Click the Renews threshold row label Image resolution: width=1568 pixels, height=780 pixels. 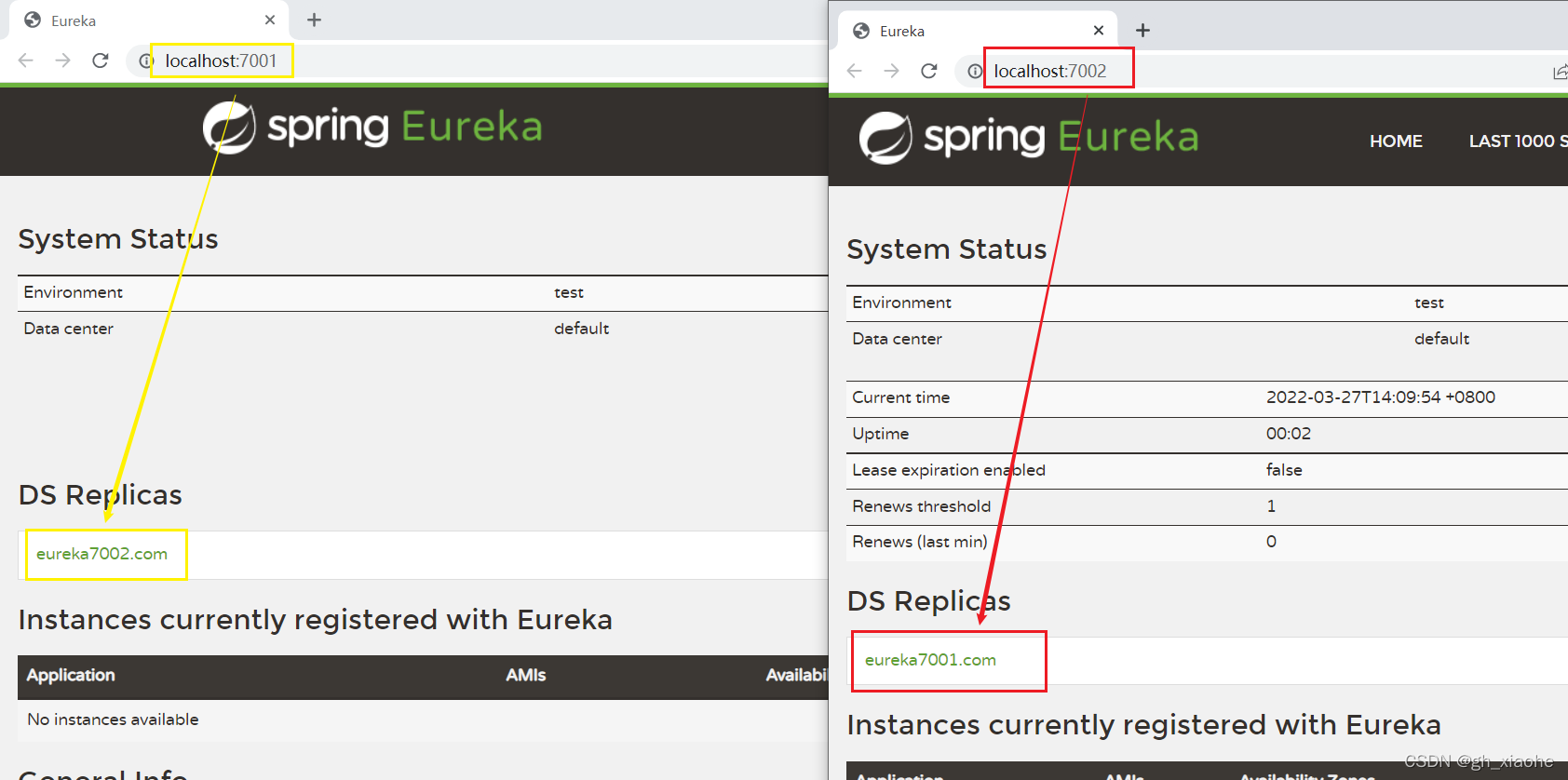coord(921,506)
